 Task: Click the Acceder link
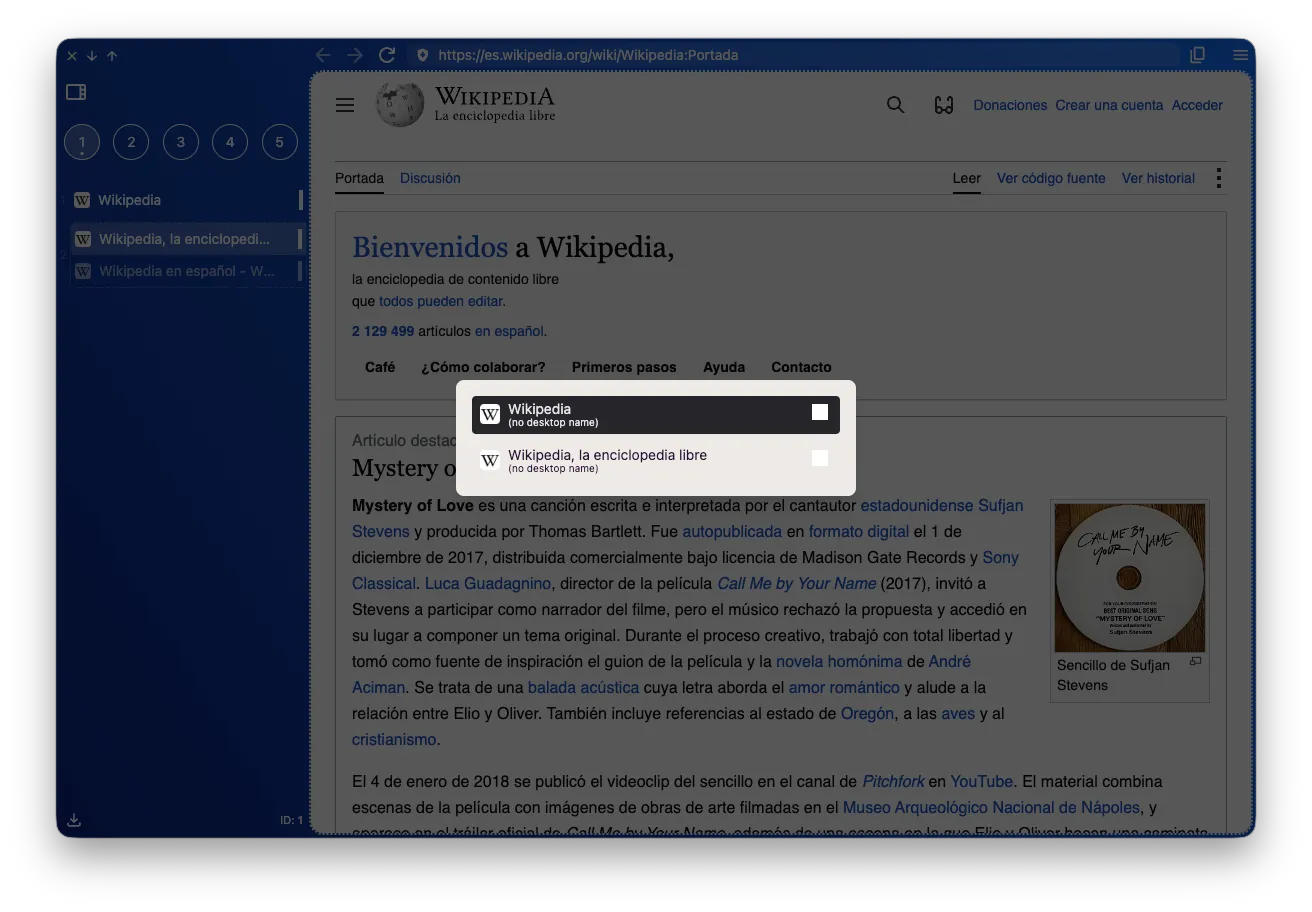(1197, 105)
